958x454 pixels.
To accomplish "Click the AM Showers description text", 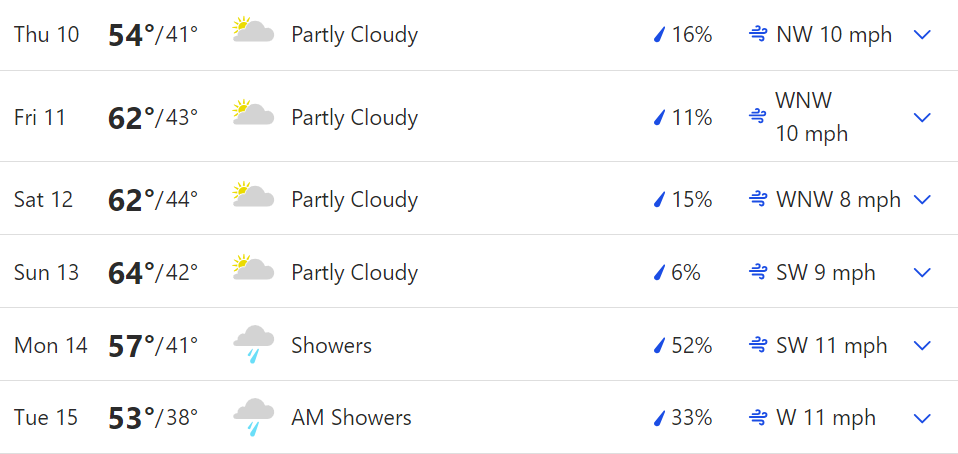I will pos(351,418).
